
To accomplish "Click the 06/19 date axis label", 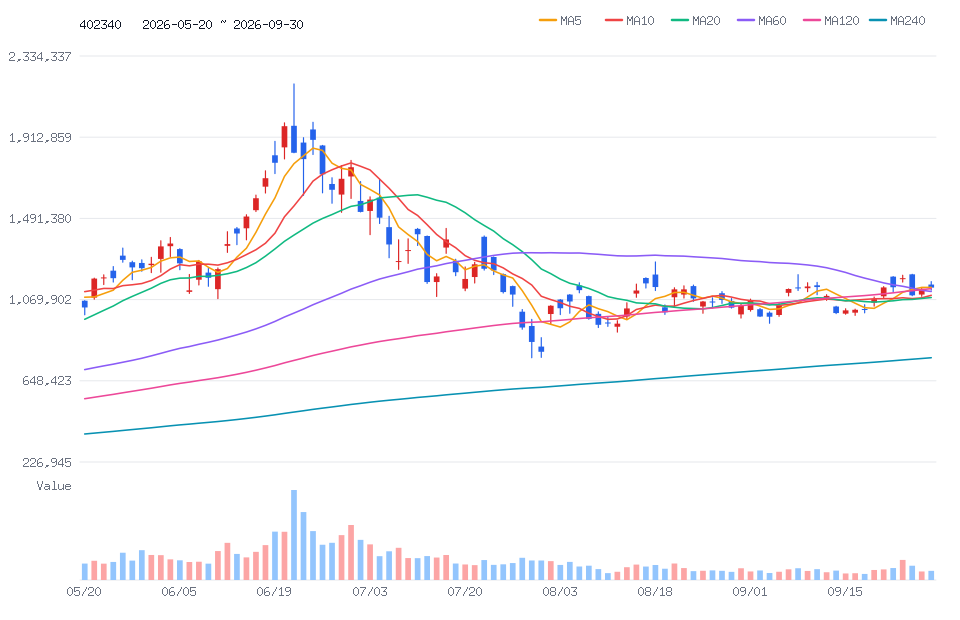I will point(274,591).
